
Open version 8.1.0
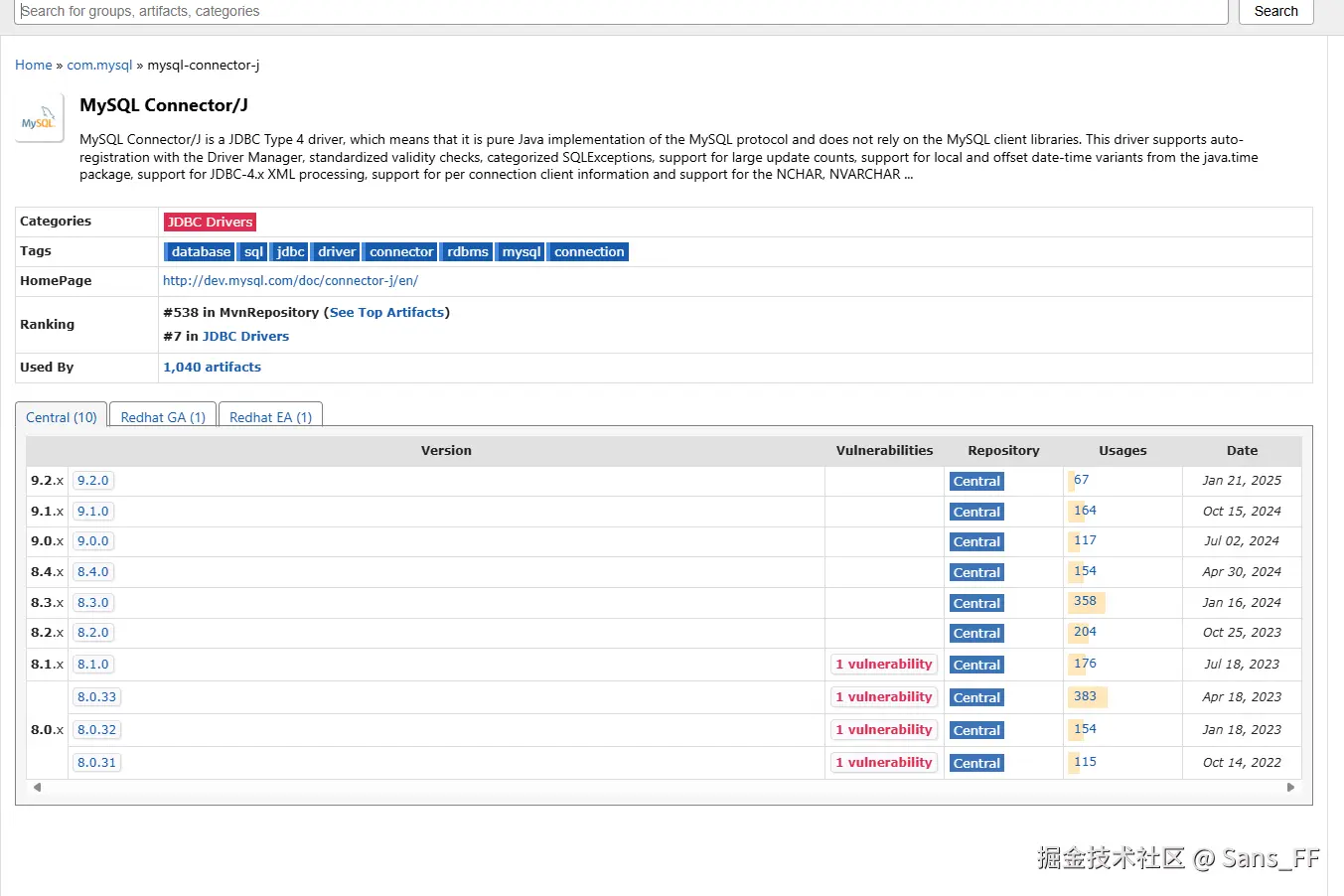click(92, 665)
